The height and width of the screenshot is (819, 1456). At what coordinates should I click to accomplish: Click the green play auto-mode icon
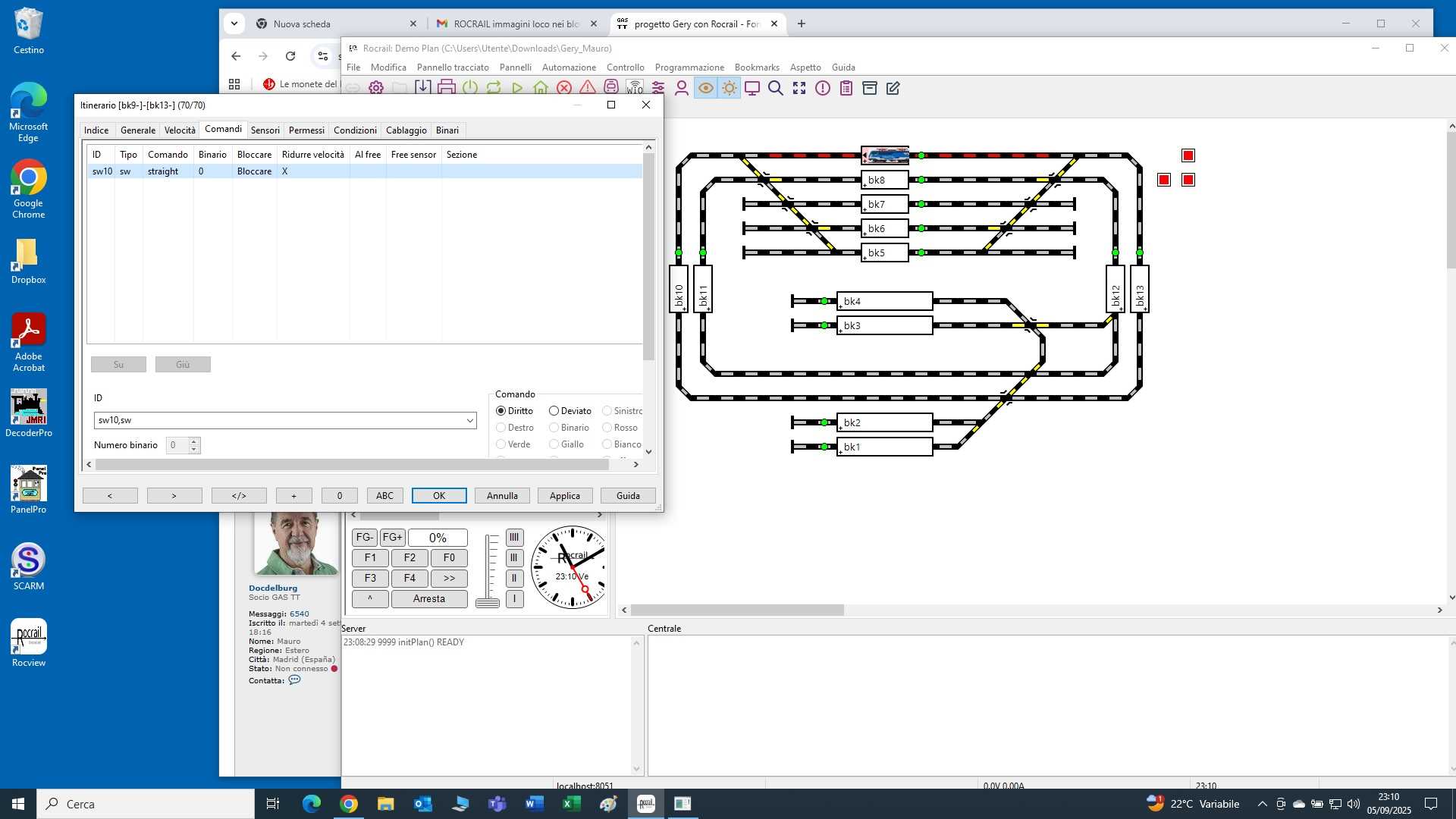517,88
